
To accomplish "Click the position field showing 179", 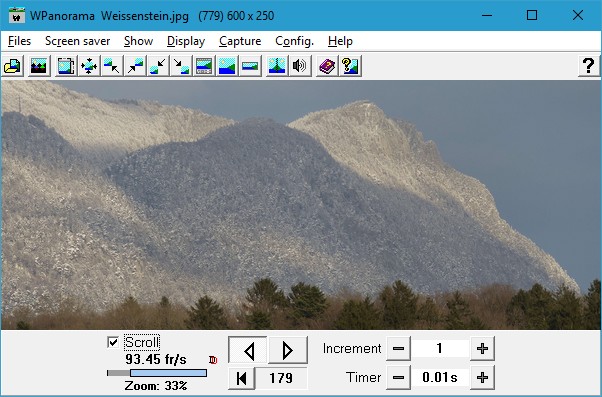I will point(281,378).
